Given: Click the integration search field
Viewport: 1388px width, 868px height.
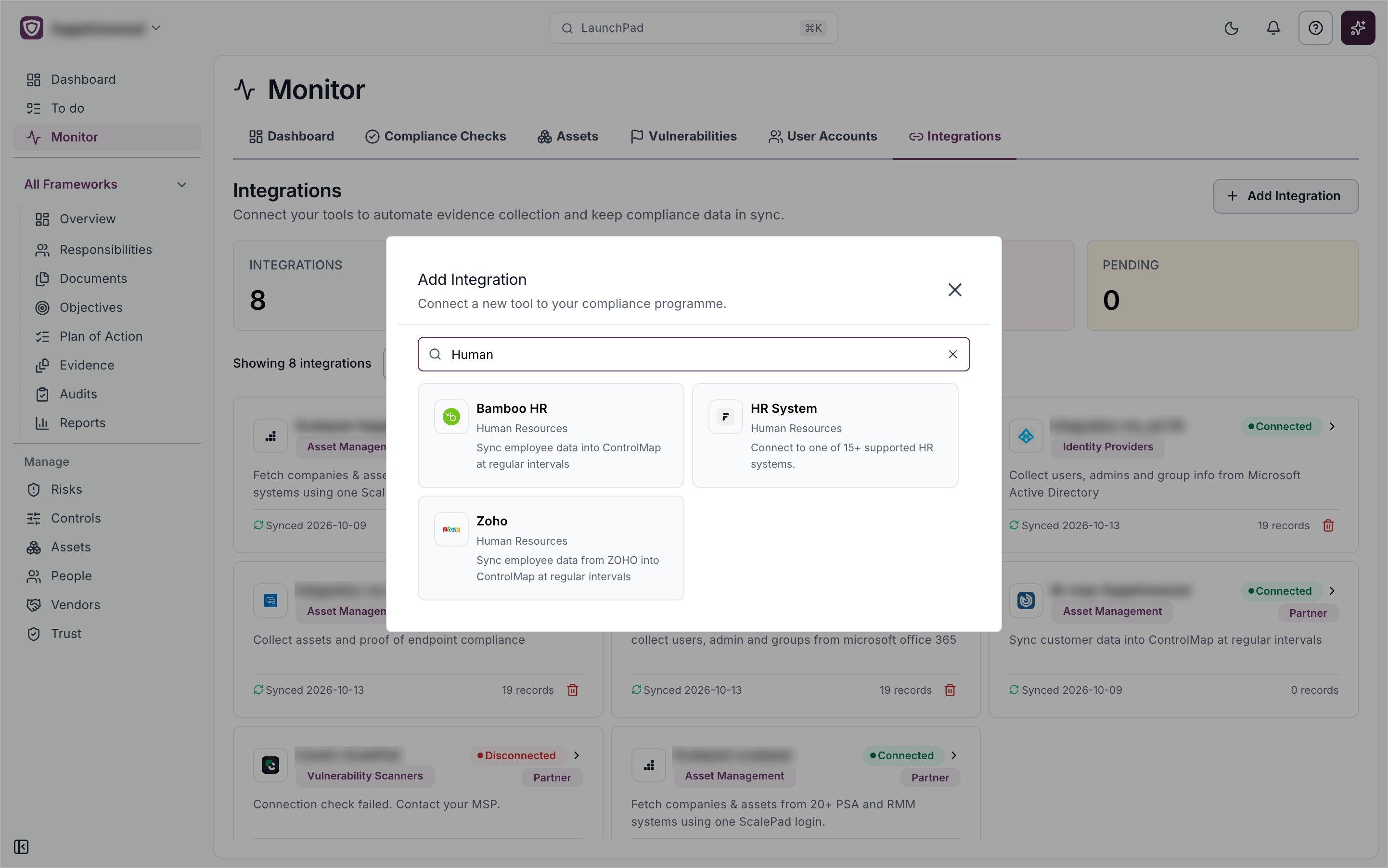Looking at the screenshot, I should 694,354.
